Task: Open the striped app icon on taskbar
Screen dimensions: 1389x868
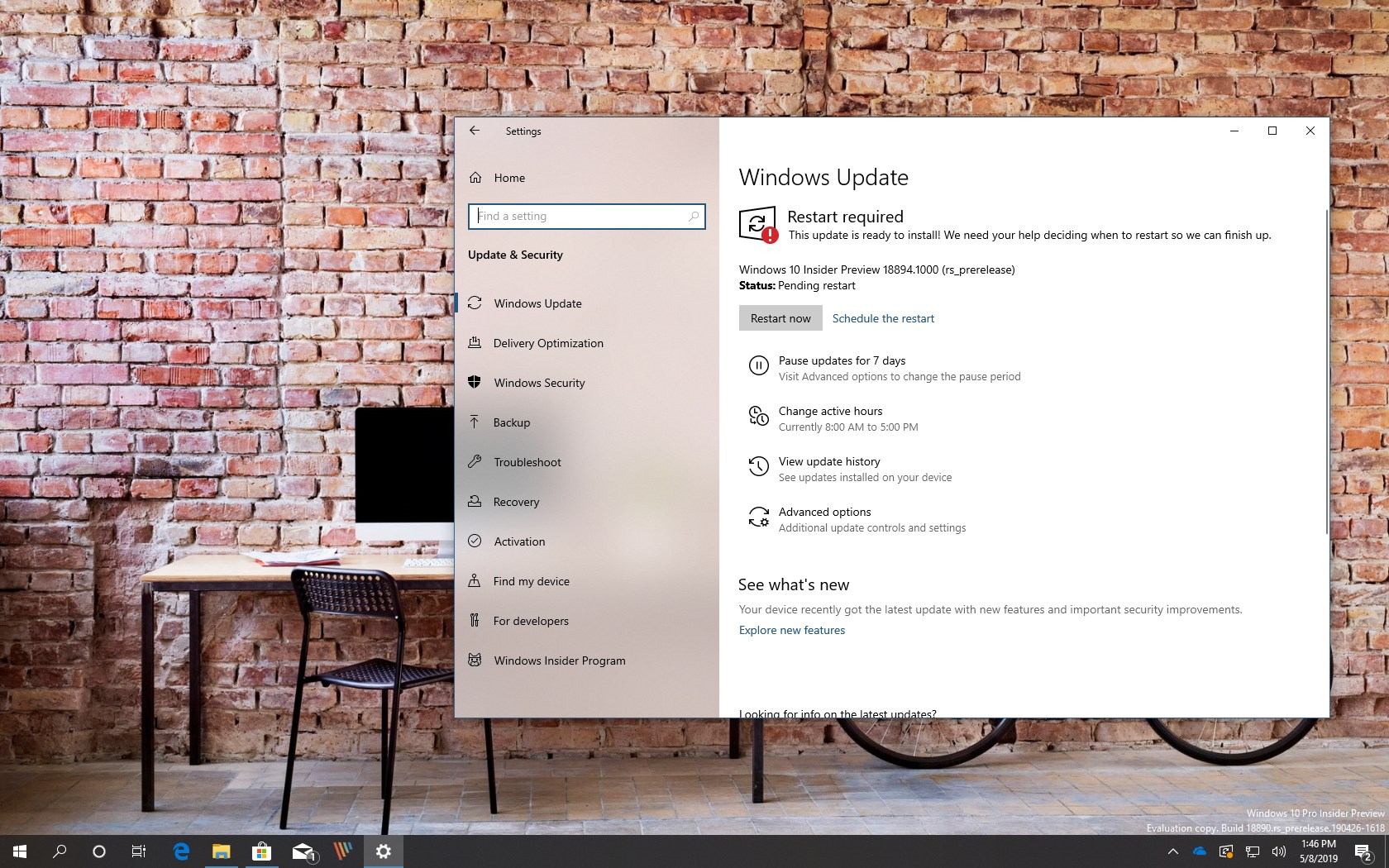Action: (342, 851)
